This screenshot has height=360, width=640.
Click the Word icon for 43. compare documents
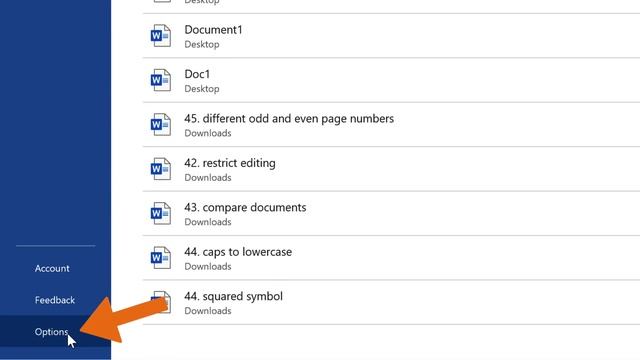pos(161,213)
